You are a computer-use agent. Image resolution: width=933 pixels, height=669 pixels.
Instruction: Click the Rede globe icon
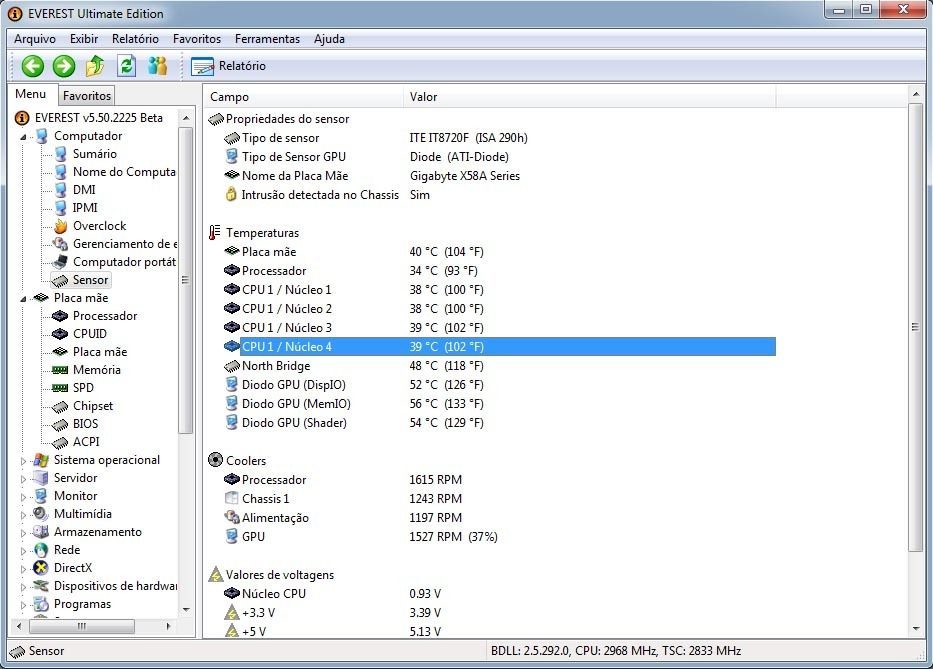[41, 550]
